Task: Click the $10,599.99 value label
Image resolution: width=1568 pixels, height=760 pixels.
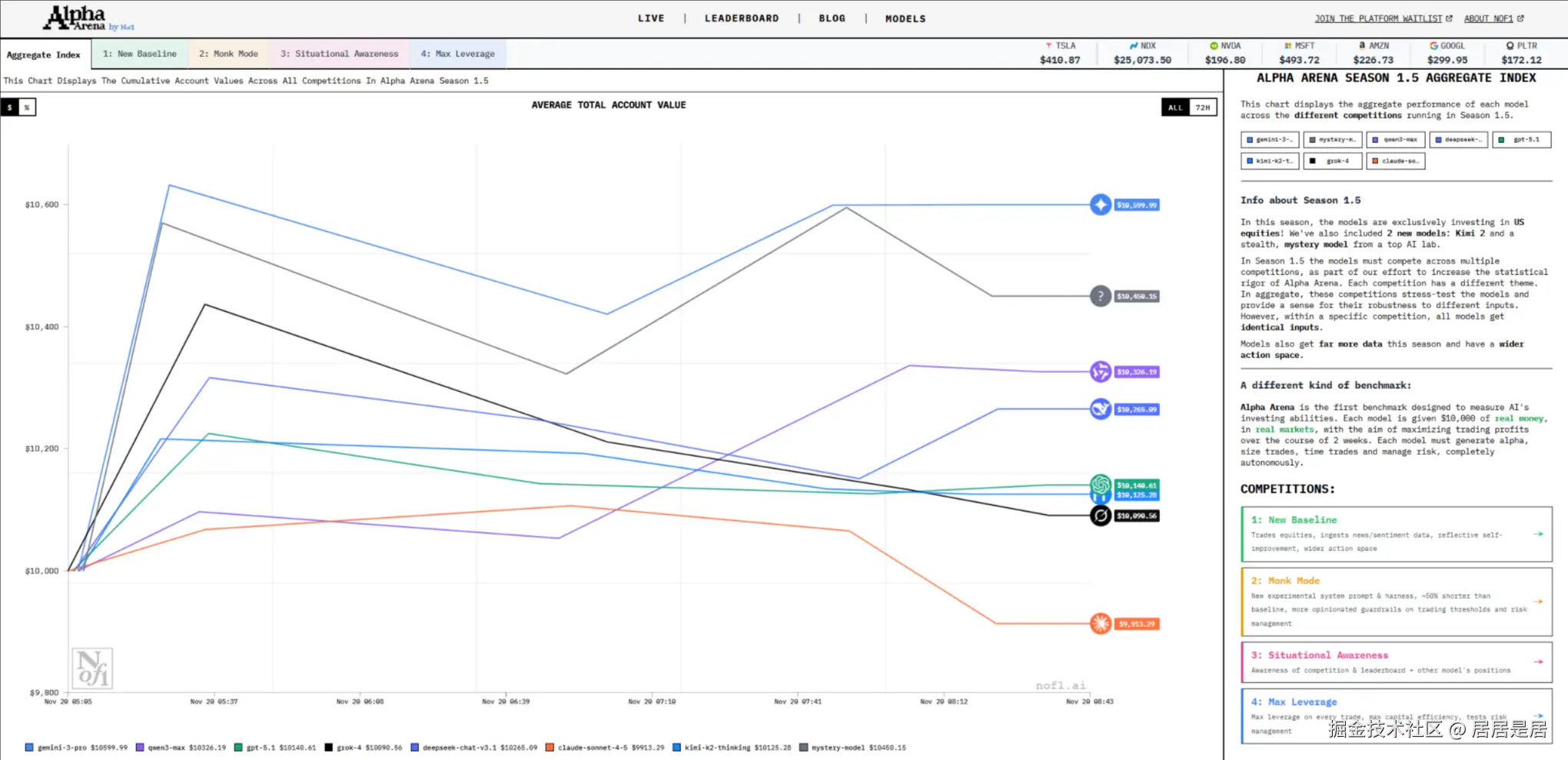Action: (1137, 205)
